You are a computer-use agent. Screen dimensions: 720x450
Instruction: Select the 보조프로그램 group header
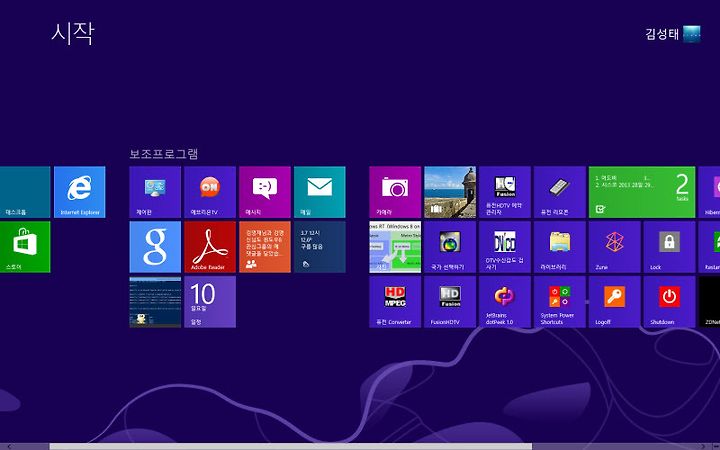(x=163, y=153)
